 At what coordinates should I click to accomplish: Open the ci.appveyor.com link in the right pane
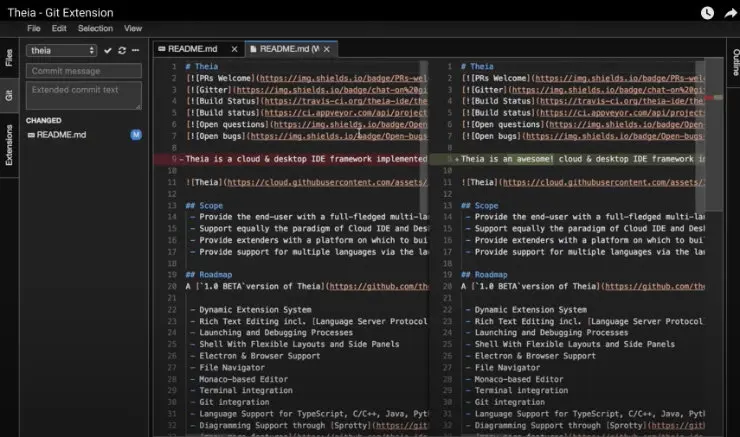(x=622, y=113)
